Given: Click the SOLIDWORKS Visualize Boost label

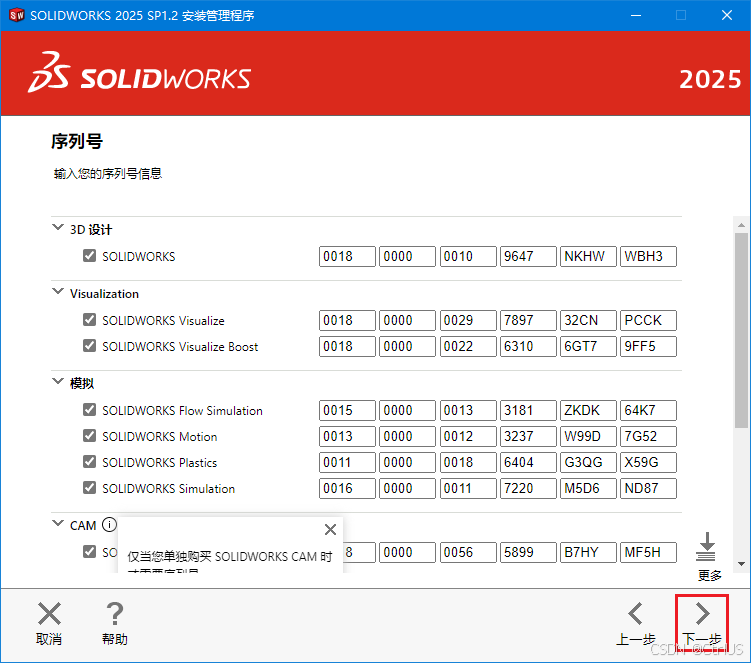Looking at the screenshot, I should coord(180,346).
